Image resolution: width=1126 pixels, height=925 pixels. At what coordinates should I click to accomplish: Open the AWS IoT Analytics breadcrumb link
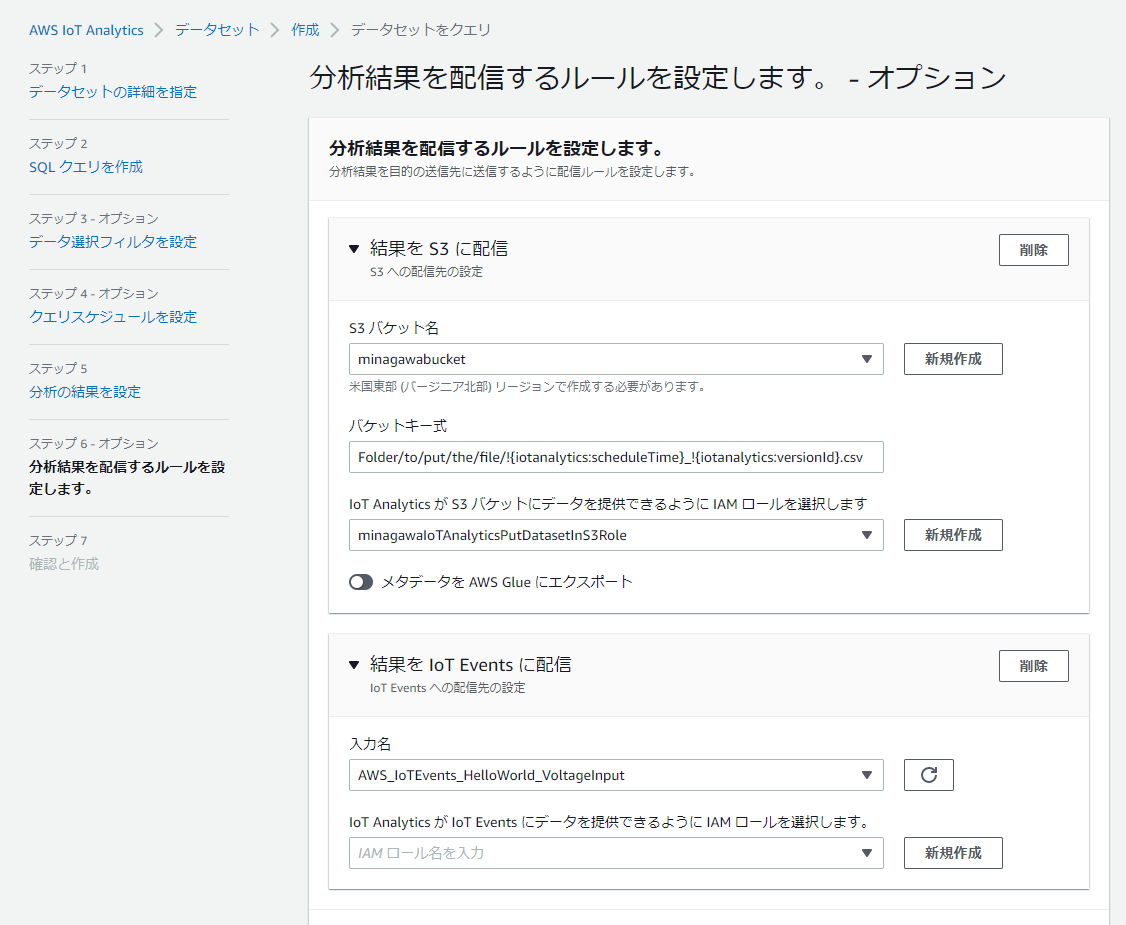click(x=86, y=30)
